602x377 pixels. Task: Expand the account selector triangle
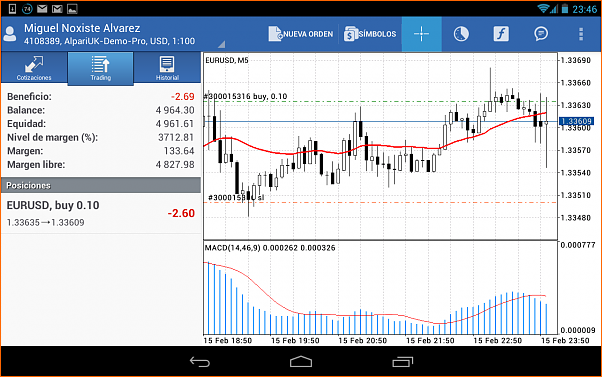coord(222,45)
